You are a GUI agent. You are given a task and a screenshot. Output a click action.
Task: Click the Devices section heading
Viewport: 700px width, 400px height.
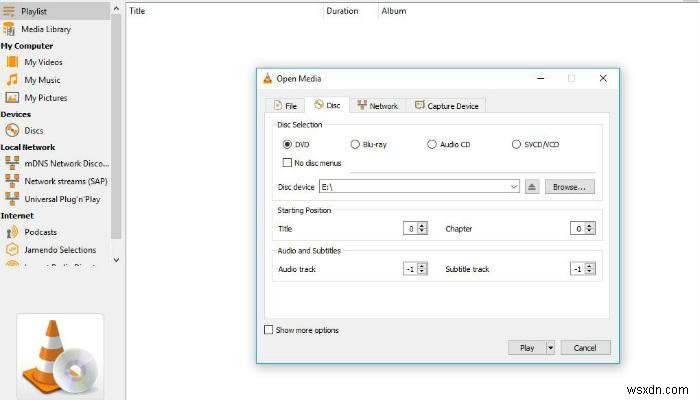(16, 114)
